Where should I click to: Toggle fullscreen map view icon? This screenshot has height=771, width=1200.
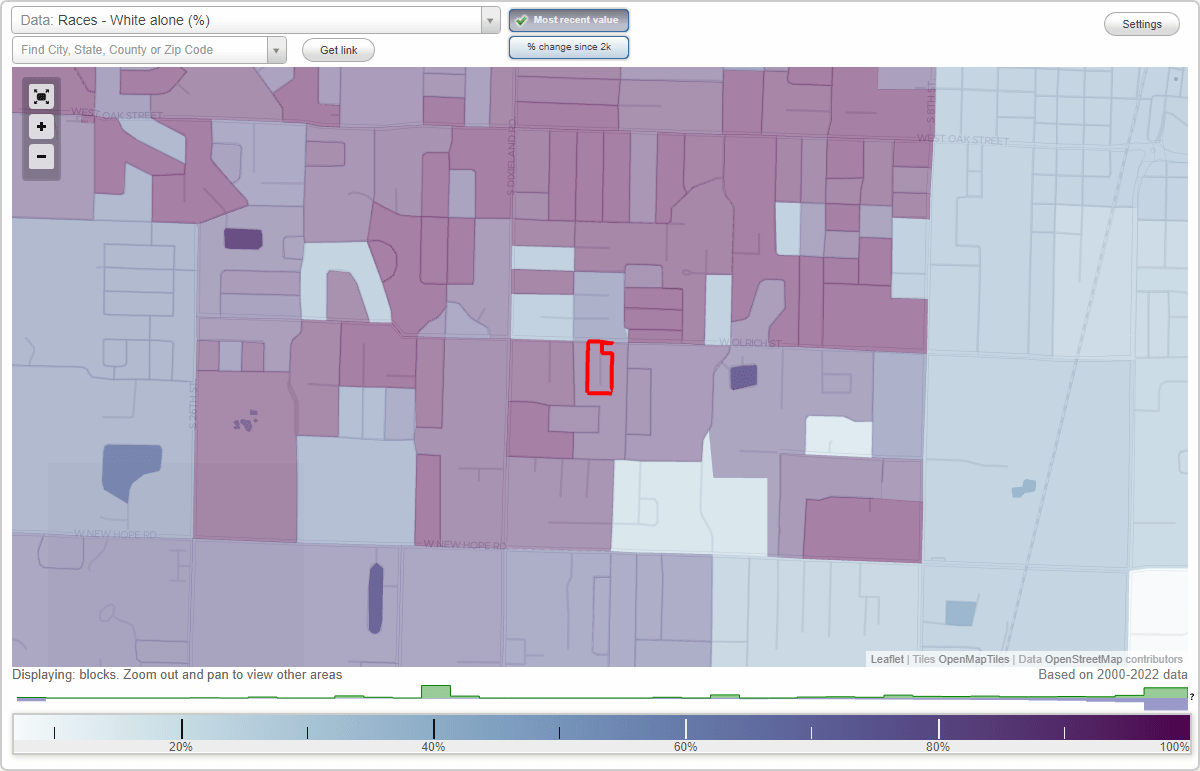tap(41, 96)
